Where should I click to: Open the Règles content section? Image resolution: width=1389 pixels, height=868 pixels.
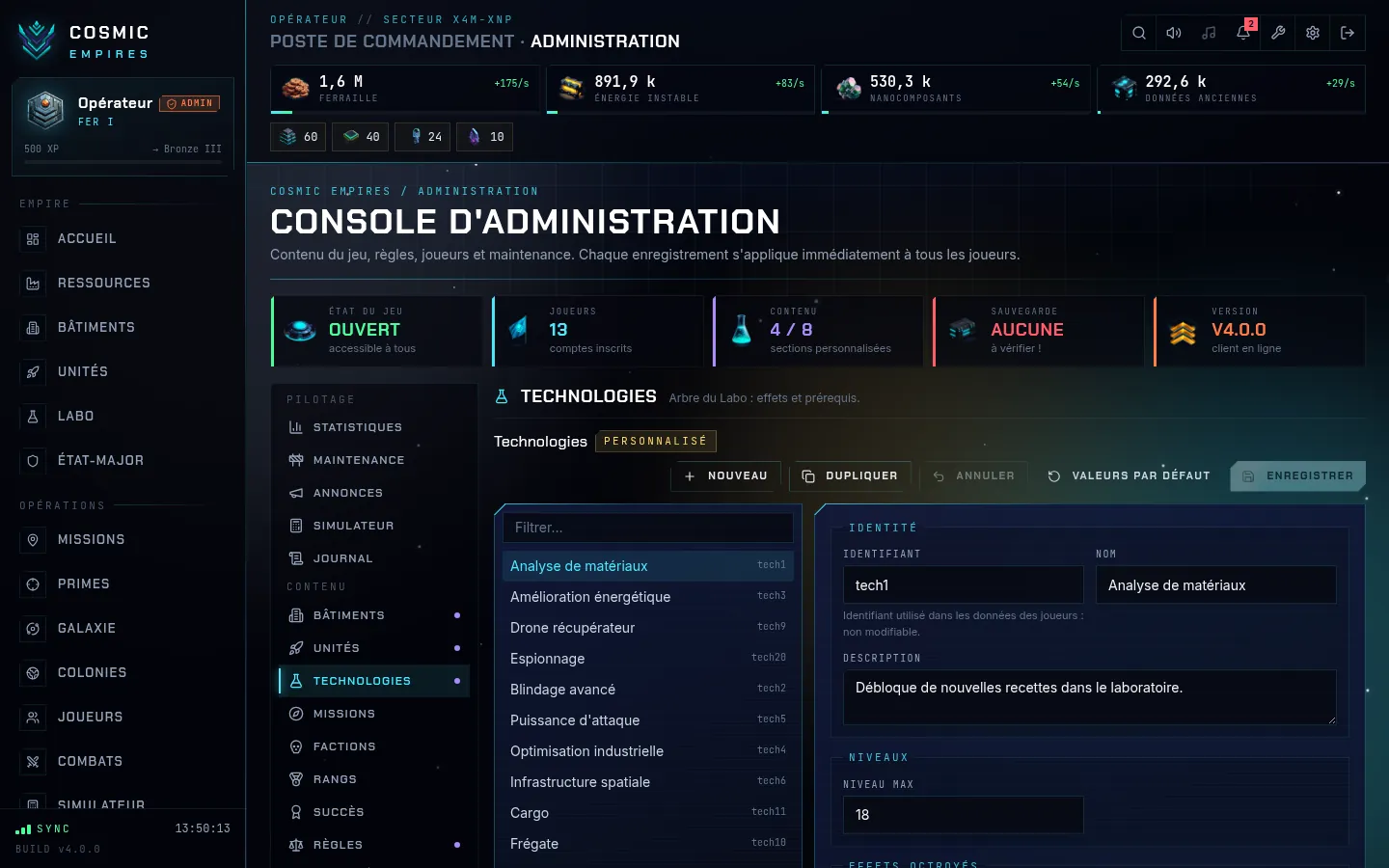click(x=374, y=845)
